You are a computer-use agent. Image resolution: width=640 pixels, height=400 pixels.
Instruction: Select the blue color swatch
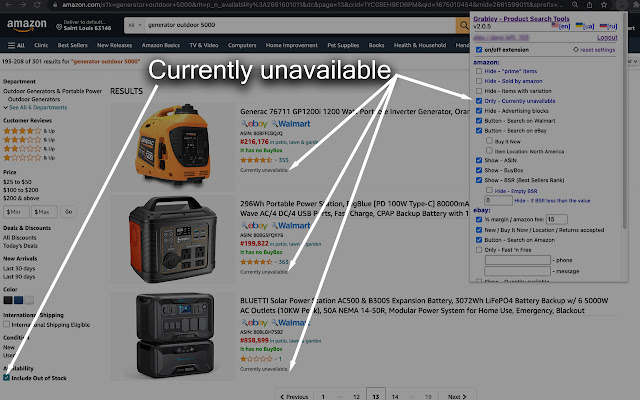[18, 300]
